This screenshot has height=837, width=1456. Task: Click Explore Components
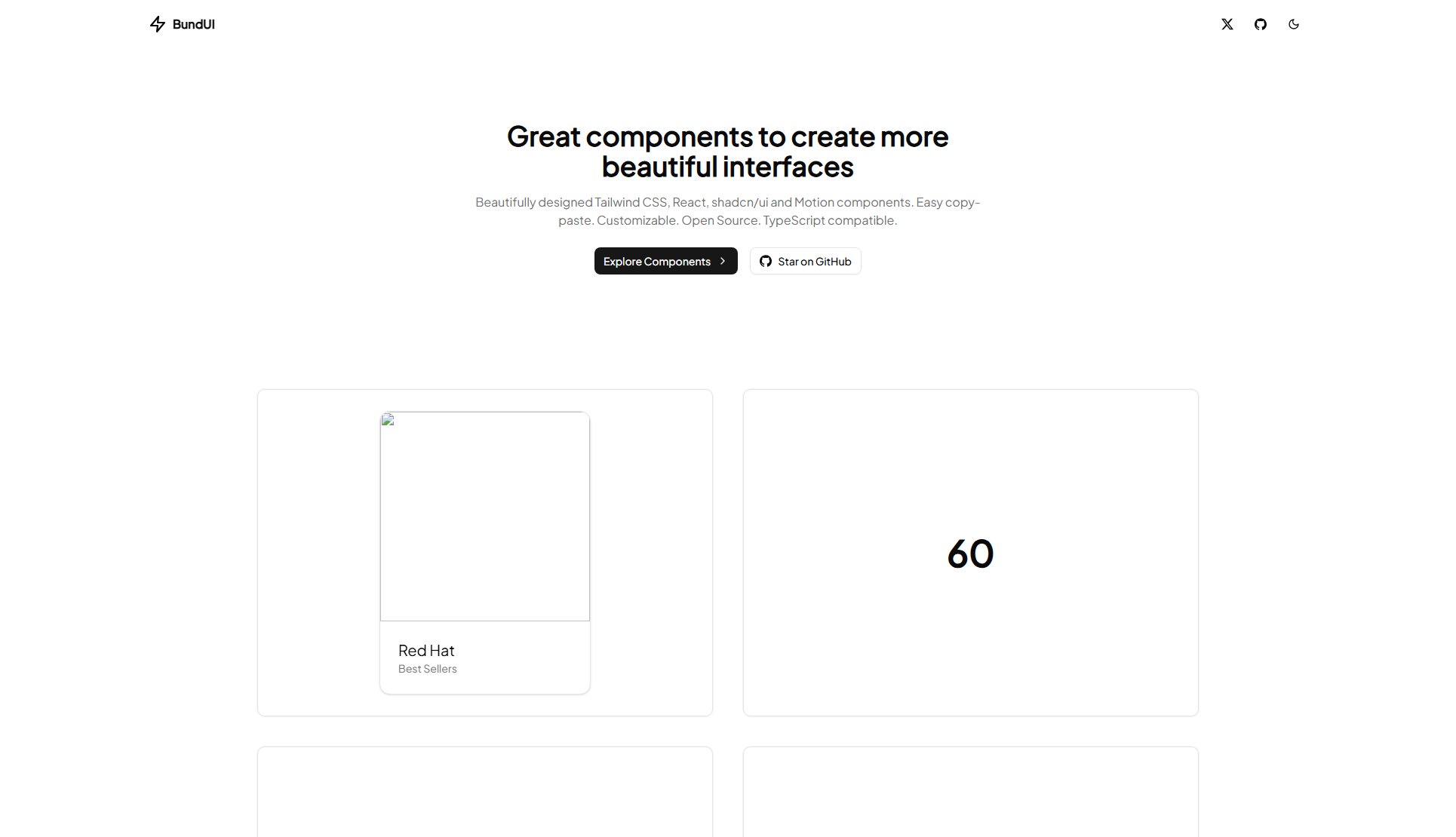[x=665, y=261]
